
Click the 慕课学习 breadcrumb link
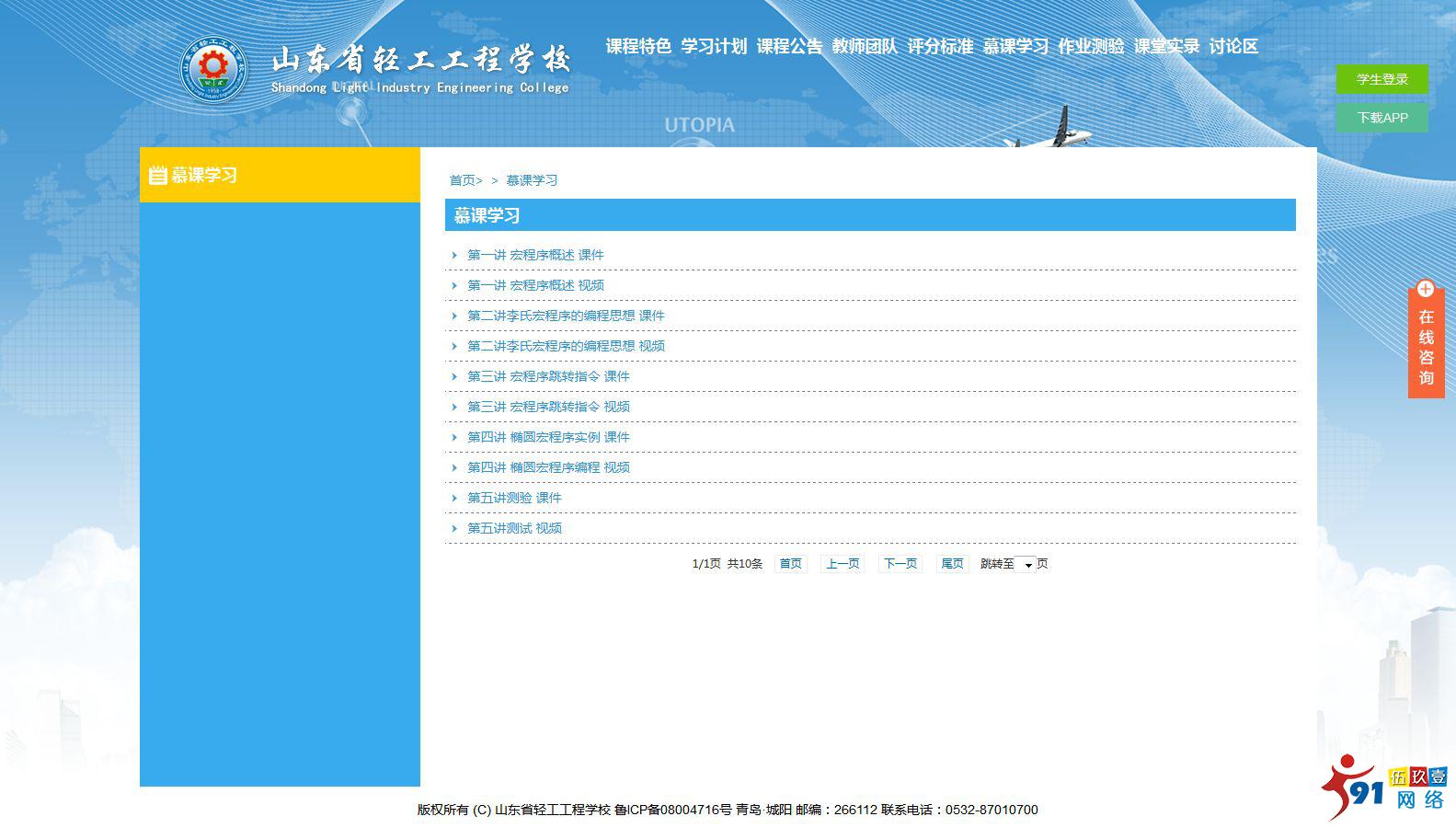[x=532, y=180]
